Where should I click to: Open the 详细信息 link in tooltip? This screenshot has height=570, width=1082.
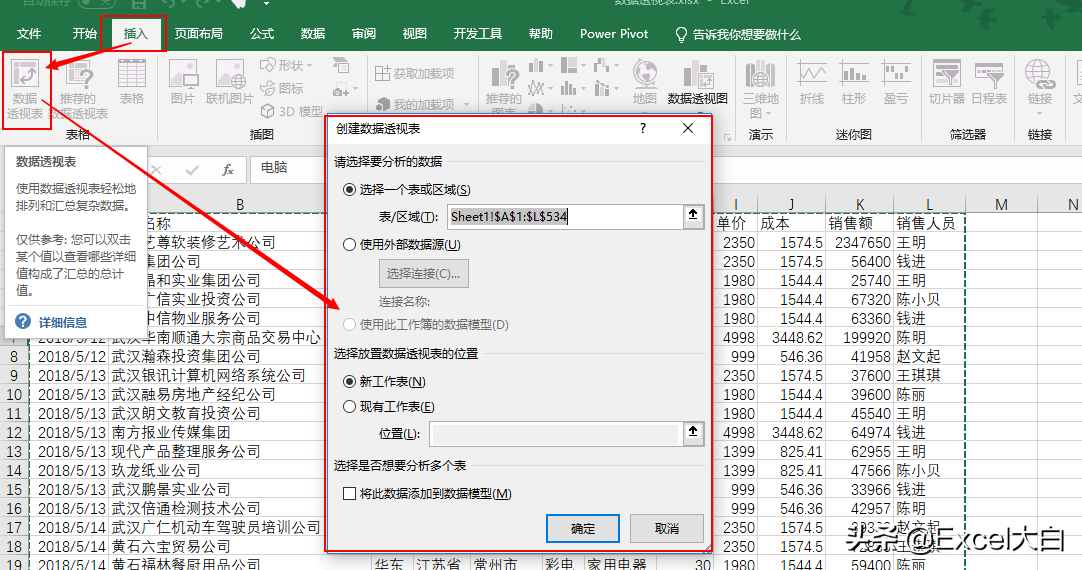tap(63, 322)
